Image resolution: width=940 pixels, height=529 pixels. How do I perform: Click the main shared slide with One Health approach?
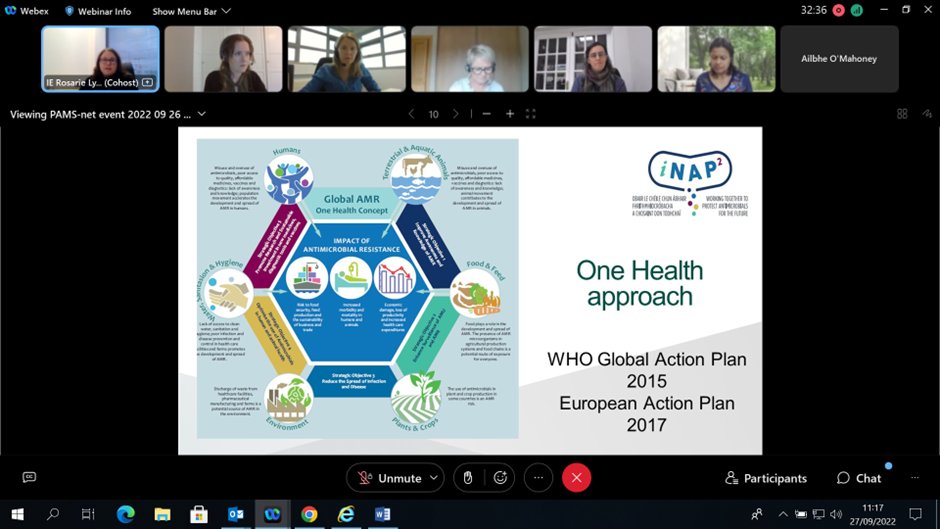tap(470, 291)
